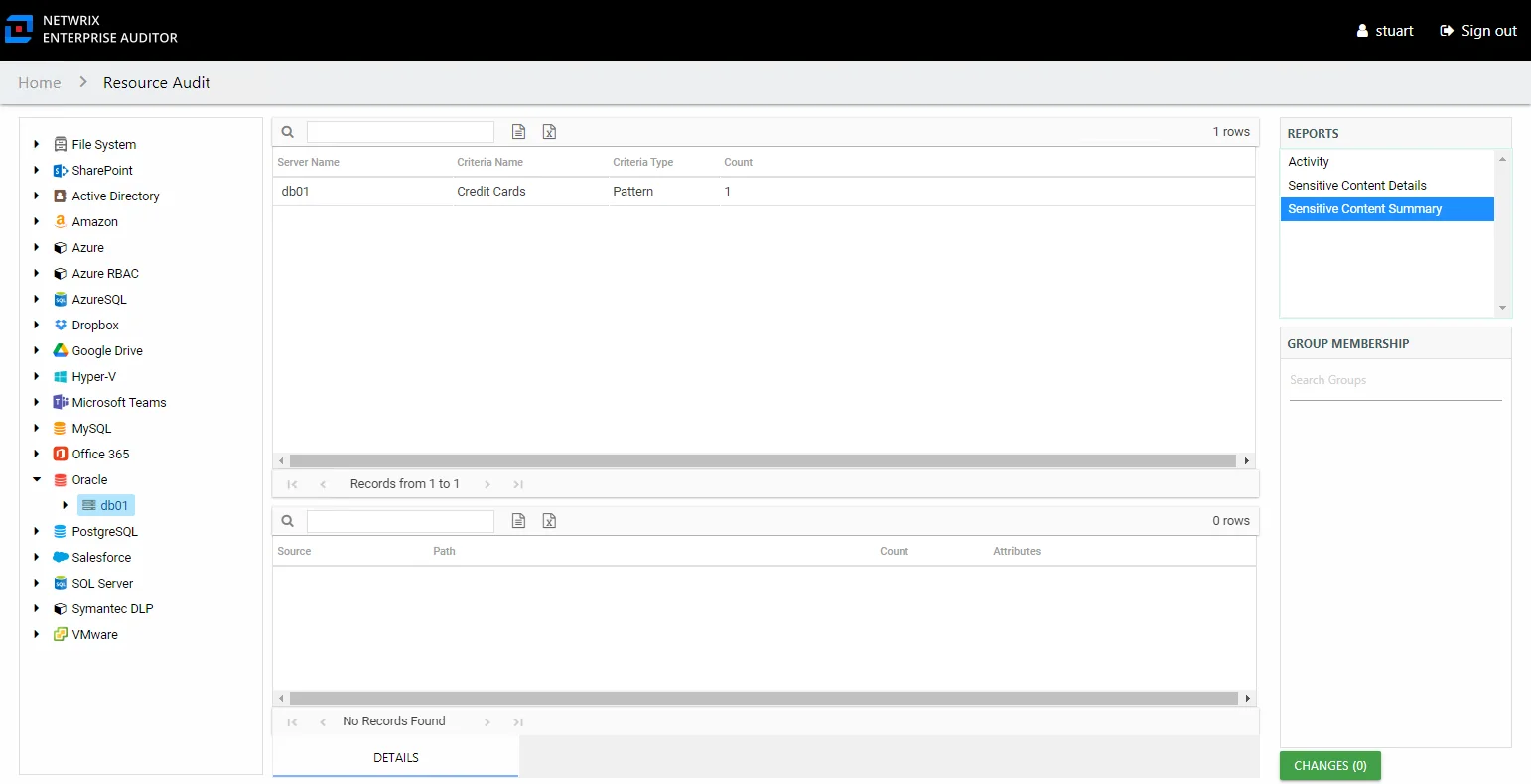Click the Active Directory icon in tree

pyautogui.click(x=61, y=196)
